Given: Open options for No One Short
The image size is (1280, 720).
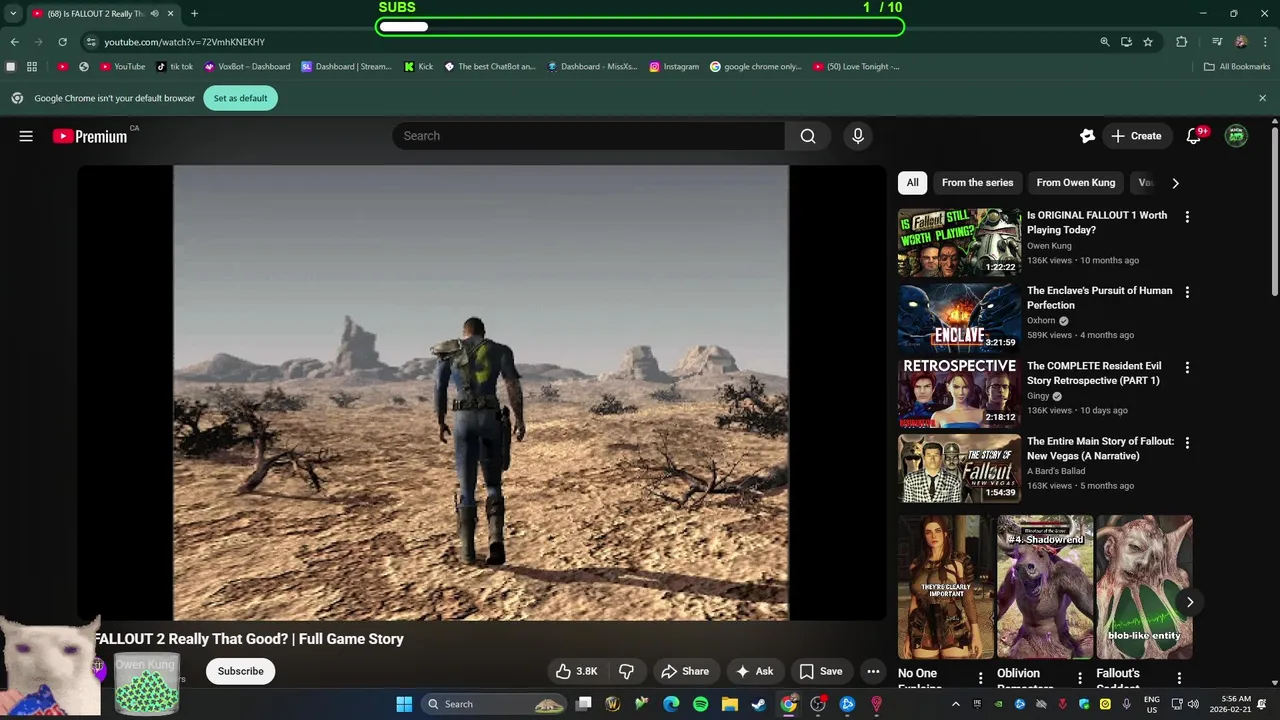Looking at the screenshot, I should click(980, 678).
